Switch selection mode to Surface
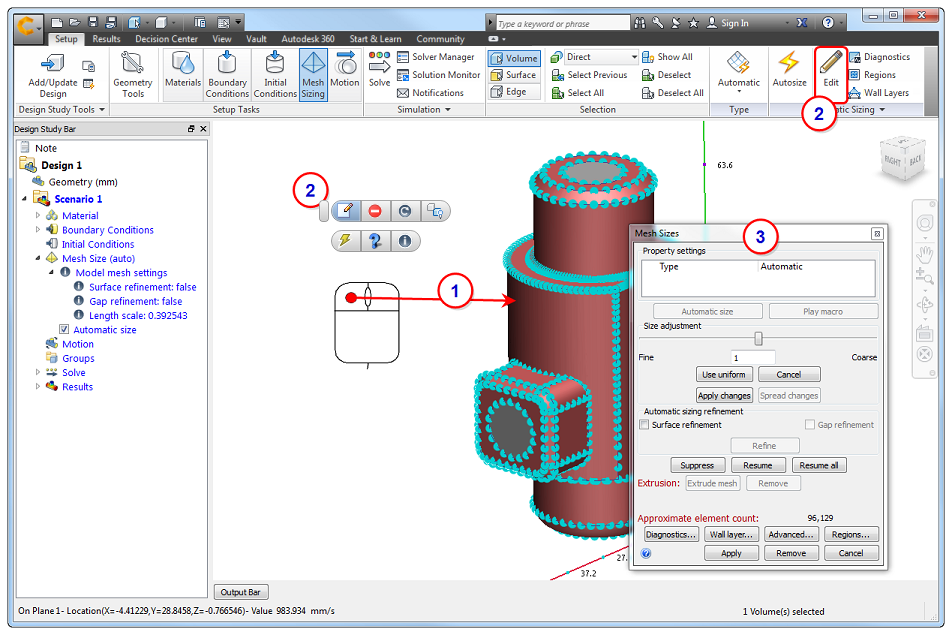The width and height of the screenshot is (952, 635). (514, 74)
